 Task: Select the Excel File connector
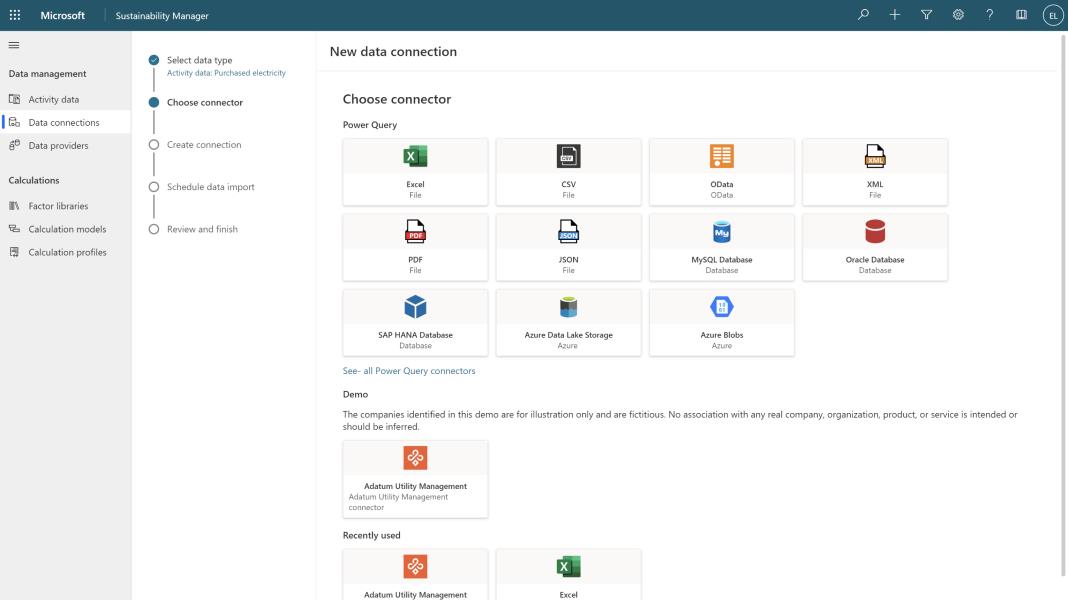point(415,170)
